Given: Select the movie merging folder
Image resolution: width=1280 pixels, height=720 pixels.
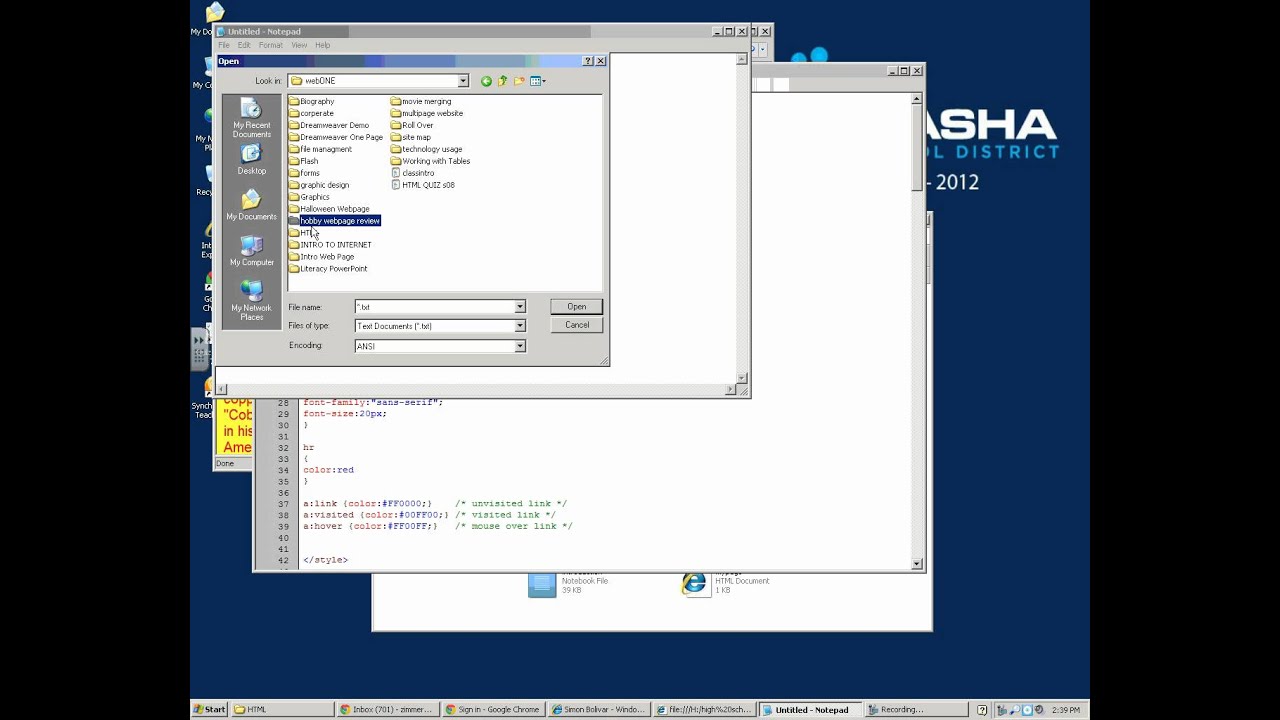Looking at the screenshot, I should (421, 101).
